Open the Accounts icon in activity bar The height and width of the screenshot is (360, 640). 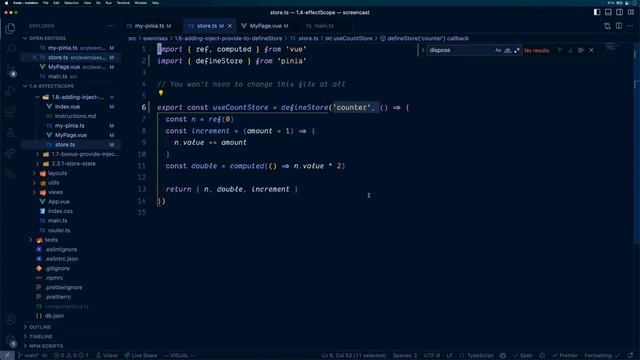point(10,320)
